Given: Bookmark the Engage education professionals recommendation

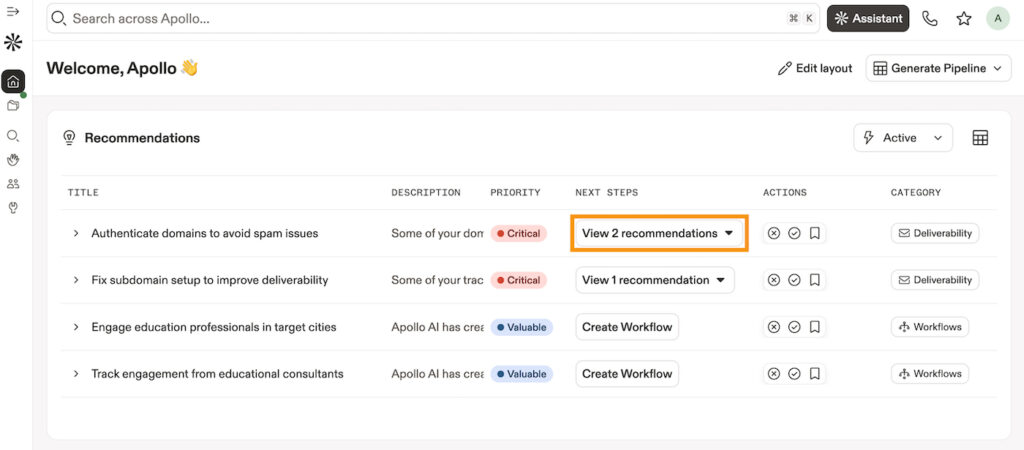Looking at the screenshot, I should pyautogui.click(x=814, y=327).
